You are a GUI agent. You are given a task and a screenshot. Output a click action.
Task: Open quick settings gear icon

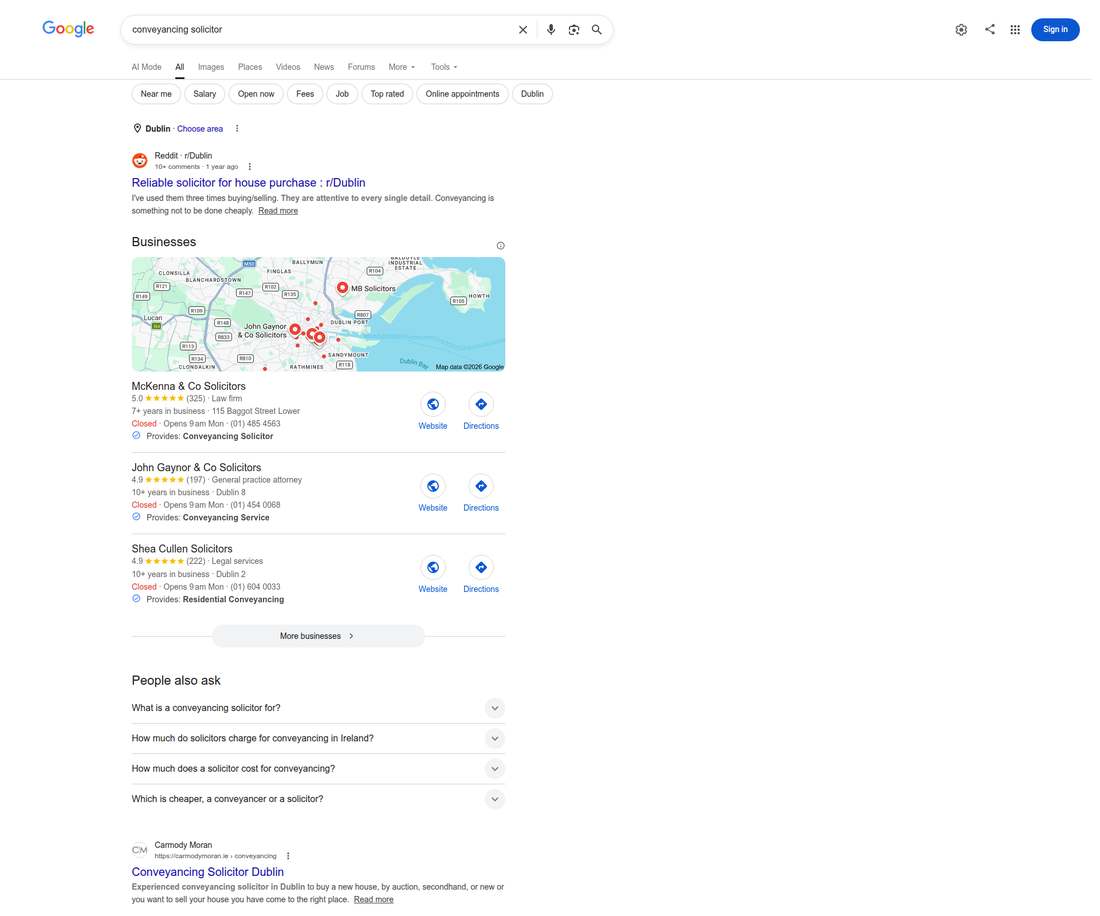tap(961, 29)
